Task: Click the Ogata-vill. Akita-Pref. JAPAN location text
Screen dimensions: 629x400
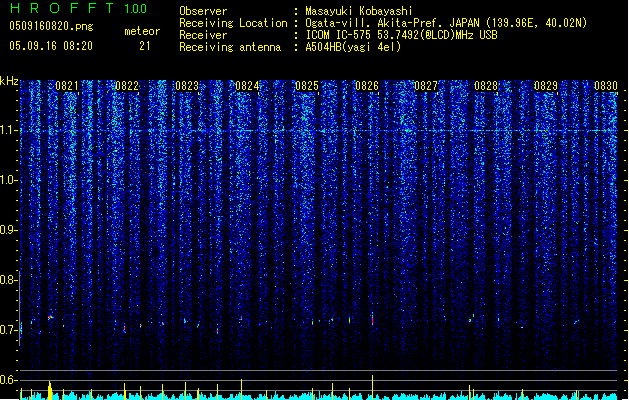Action: click(x=446, y=23)
